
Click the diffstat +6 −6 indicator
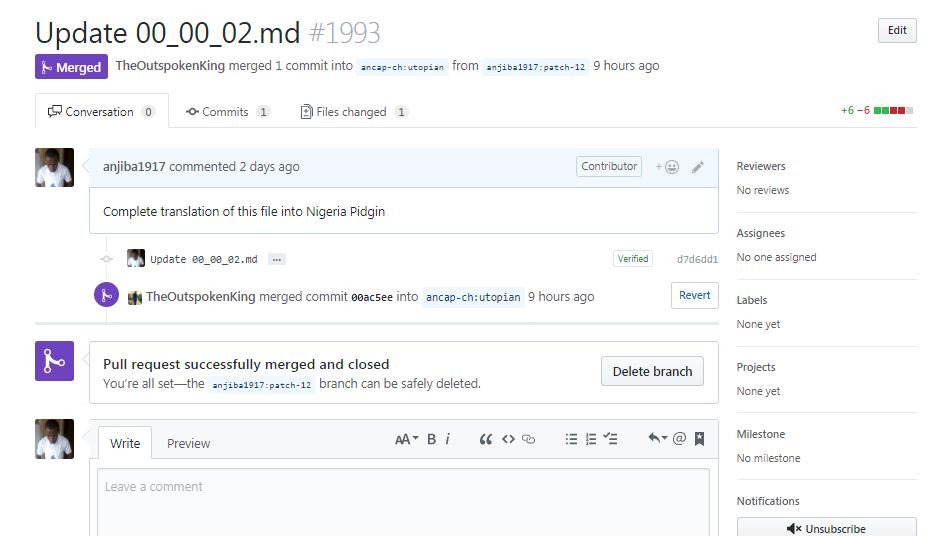click(x=877, y=111)
